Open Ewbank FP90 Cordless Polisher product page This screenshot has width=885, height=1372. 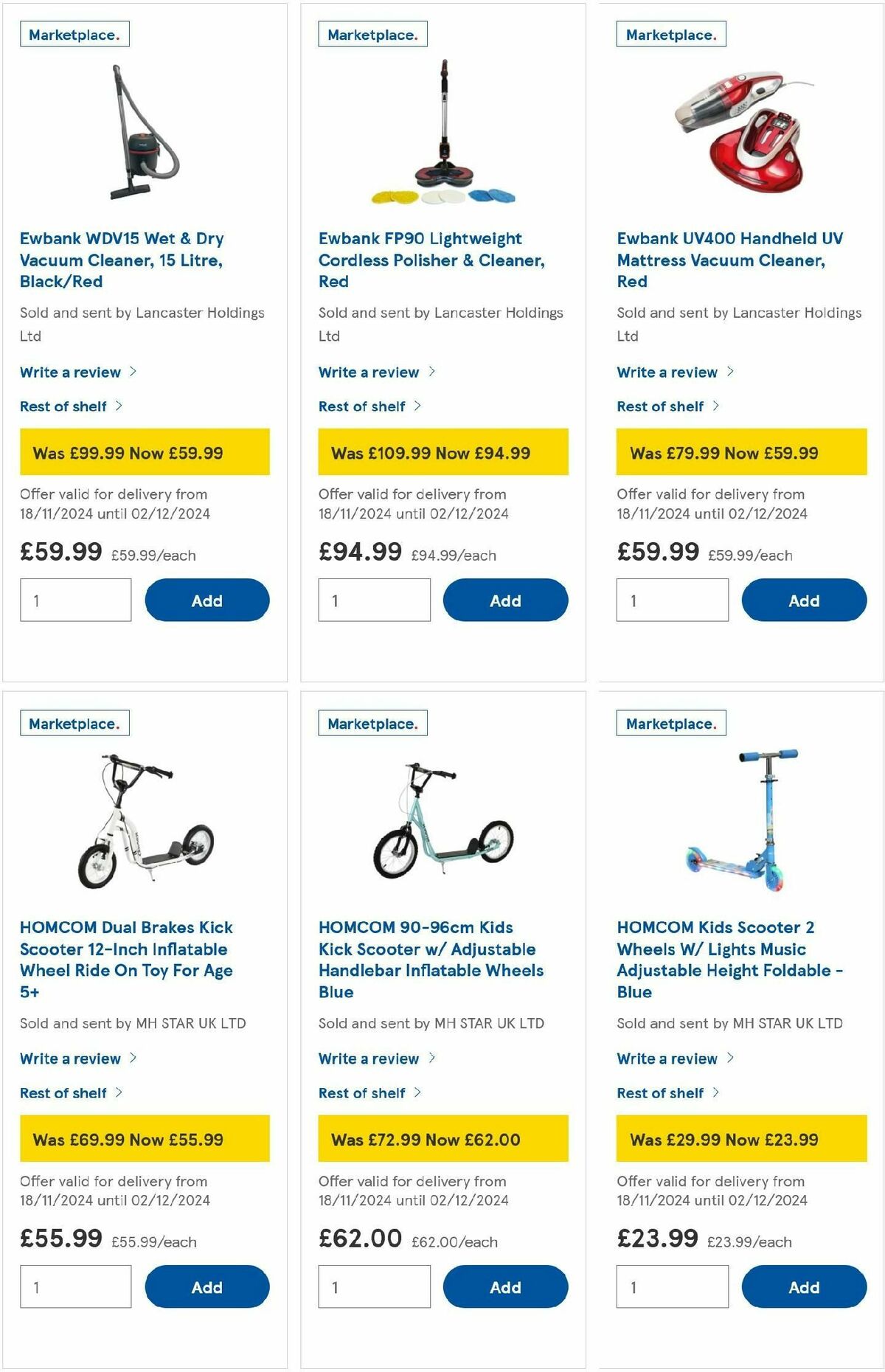(x=420, y=260)
